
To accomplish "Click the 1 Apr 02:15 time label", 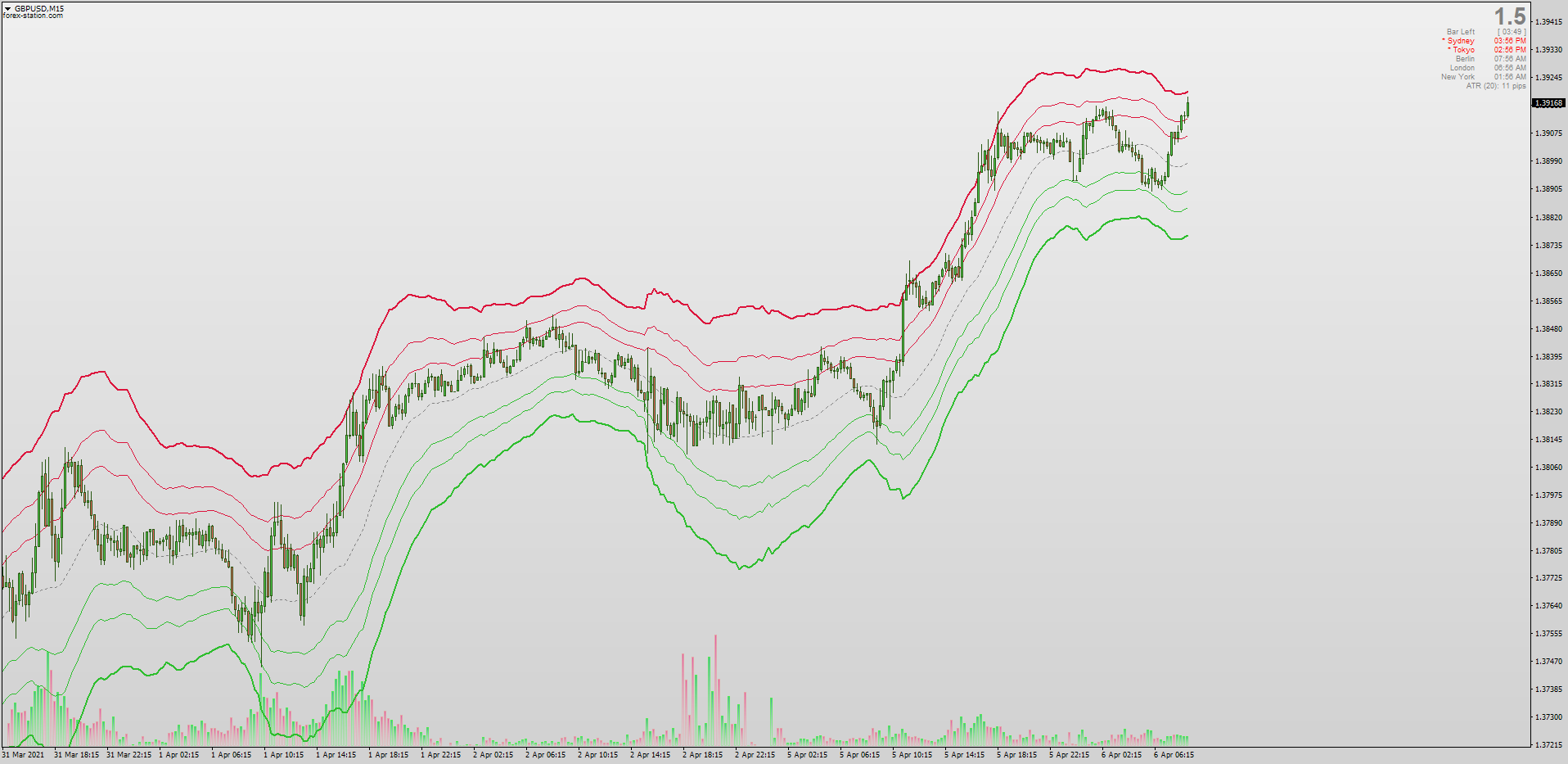I will pyautogui.click(x=179, y=755).
